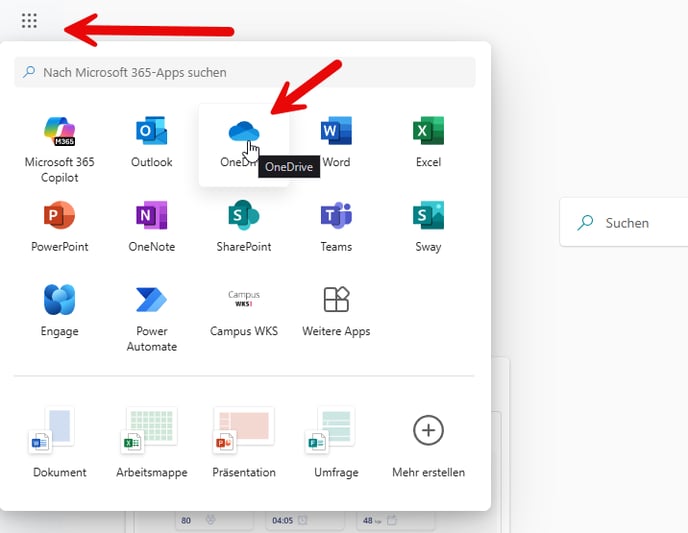Open Microsoft 365 Copilot app
The height and width of the screenshot is (533, 688).
(60, 149)
